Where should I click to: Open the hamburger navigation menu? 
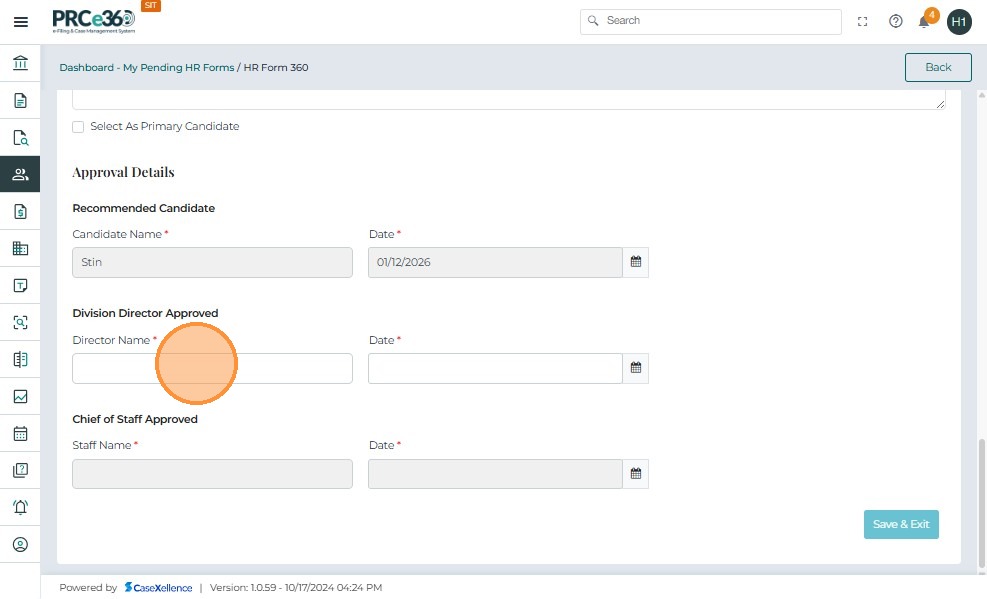pyautogui.click(x=20, y=21)
